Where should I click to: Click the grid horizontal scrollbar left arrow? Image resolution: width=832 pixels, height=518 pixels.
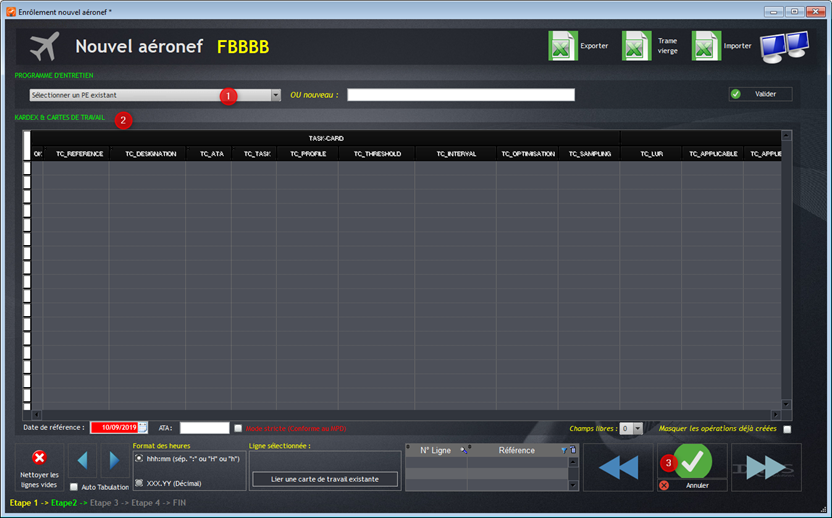tap(36, 415)
